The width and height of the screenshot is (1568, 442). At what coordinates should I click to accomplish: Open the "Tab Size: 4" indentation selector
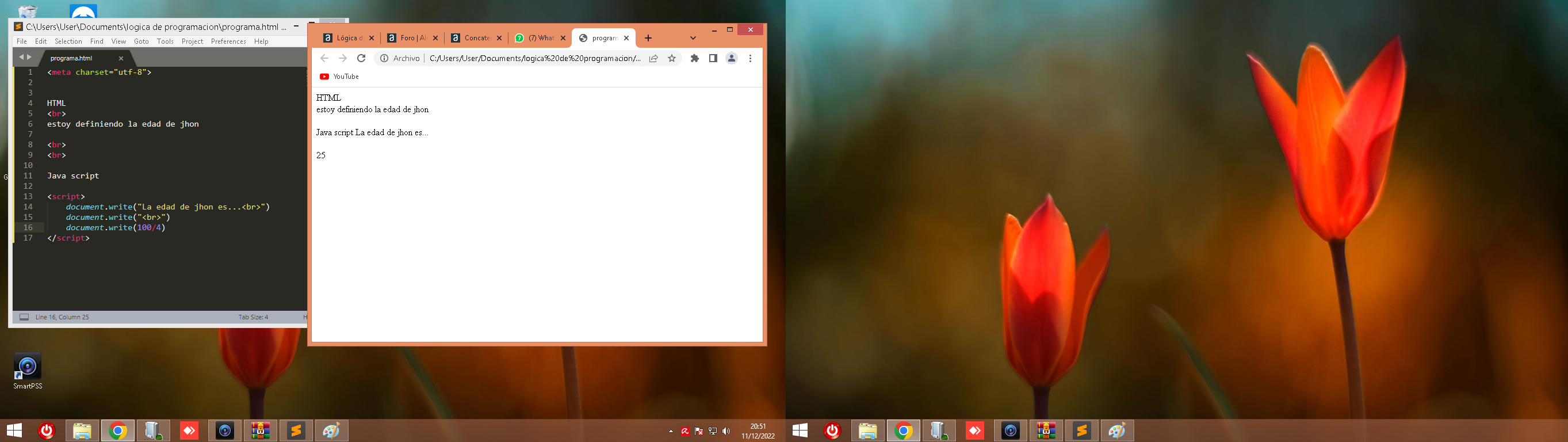(253, 317)
